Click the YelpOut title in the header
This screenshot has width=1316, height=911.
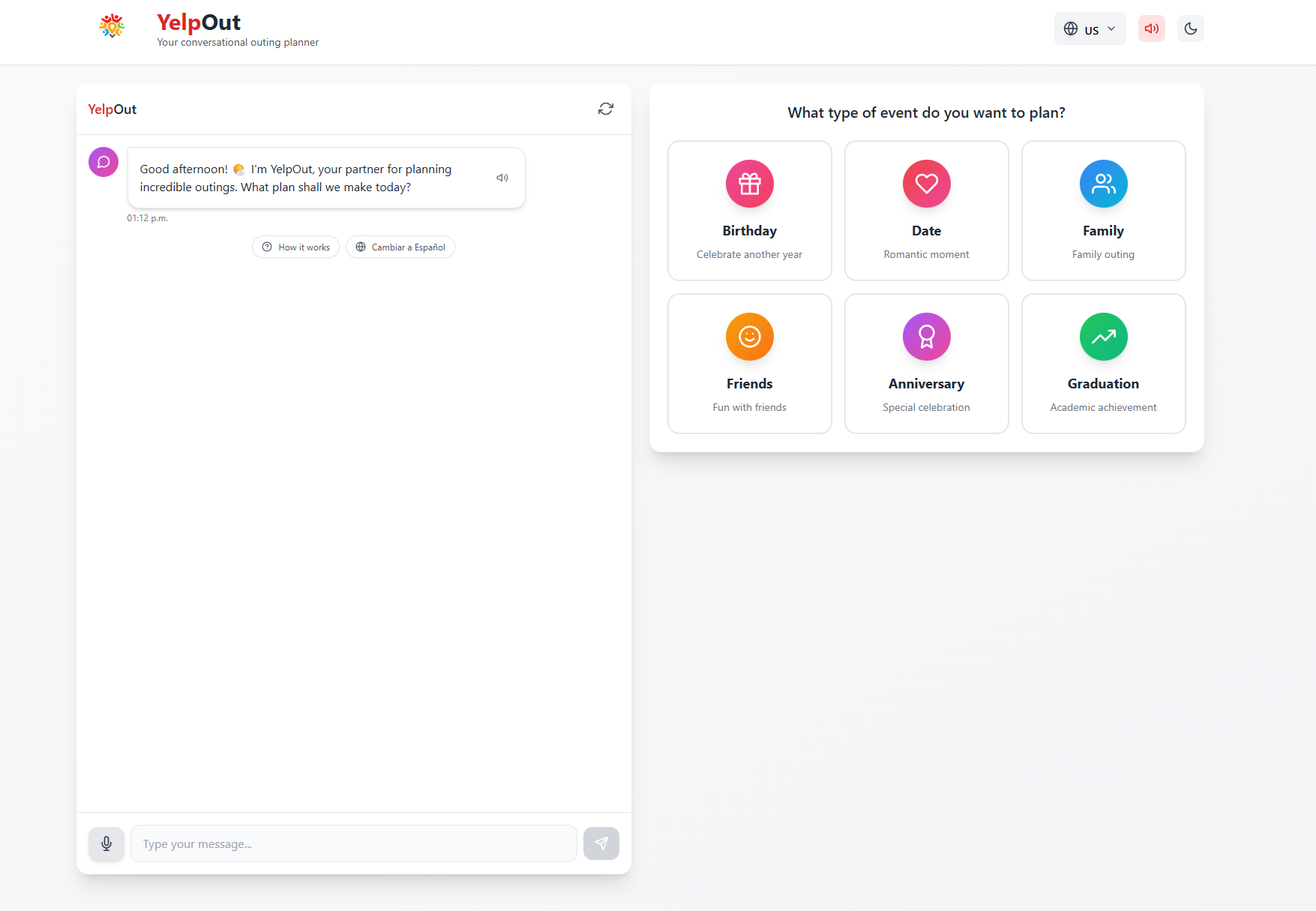point(199,22)
